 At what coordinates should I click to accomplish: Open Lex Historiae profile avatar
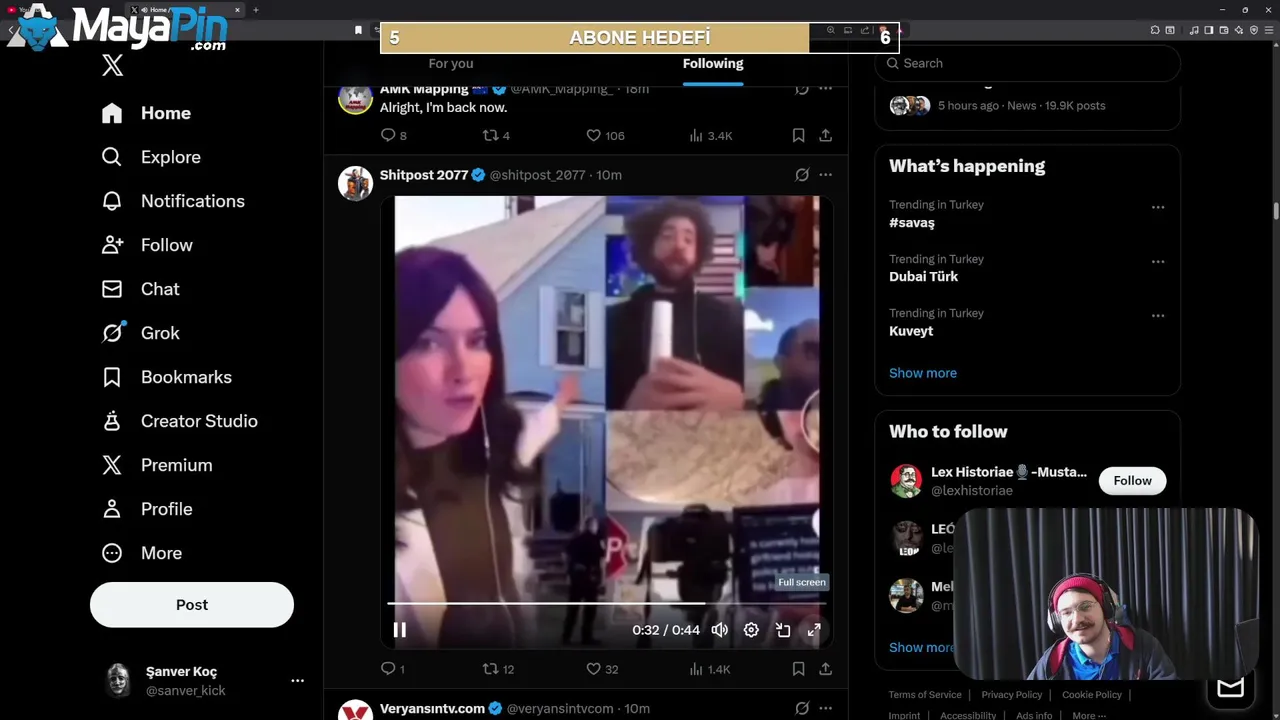click(906, 481)
